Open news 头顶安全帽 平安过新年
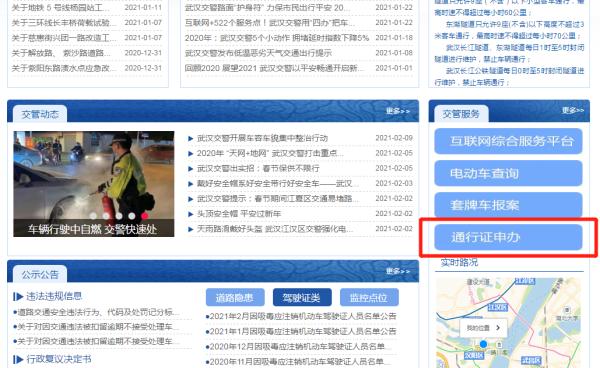600x368 pixels. (239, 214)
